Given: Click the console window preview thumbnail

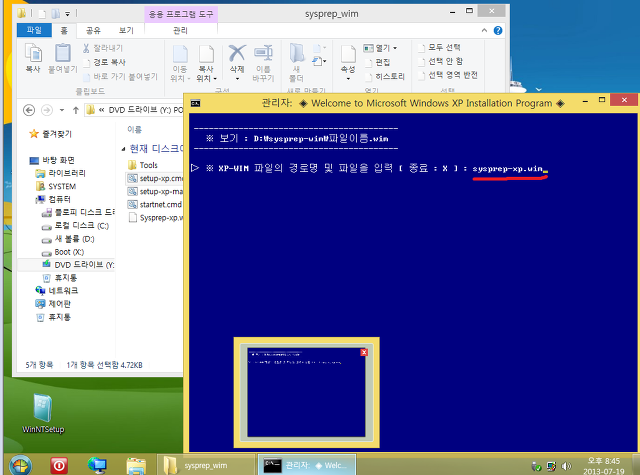Looking at the screenshot, I should [307, 392].
